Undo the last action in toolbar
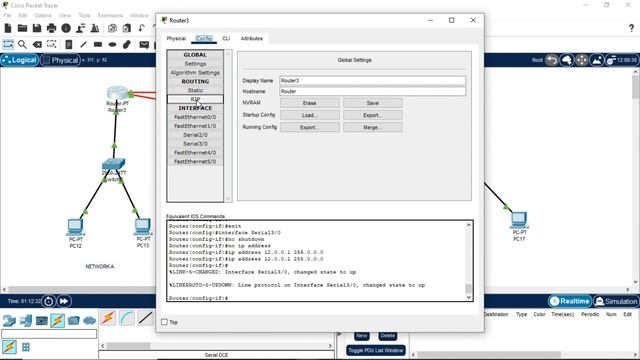The width and height of the screenshot is (640, 360). pos(142,28)
